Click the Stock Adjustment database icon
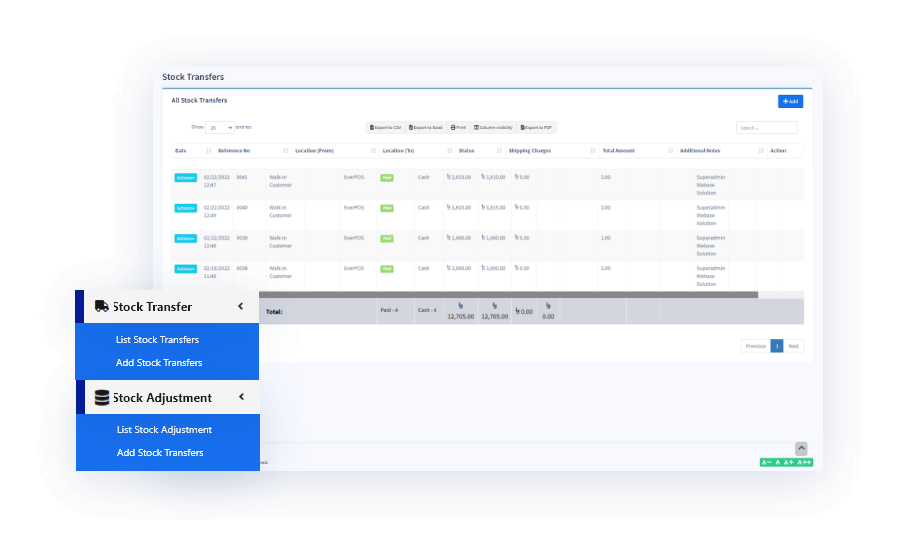 pyautogui.click(x=101, y=398)
